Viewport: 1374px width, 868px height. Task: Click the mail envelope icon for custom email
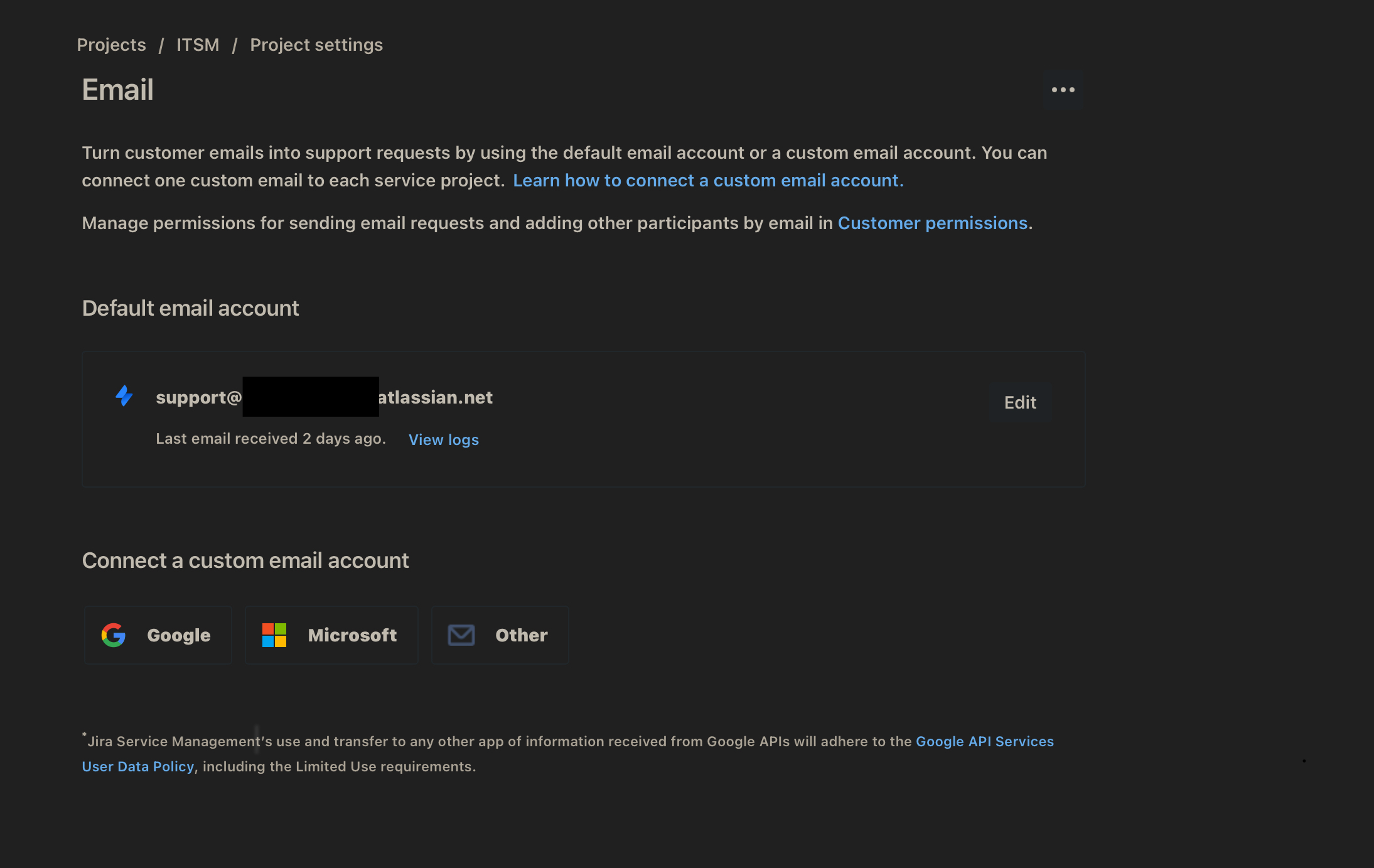461,635
